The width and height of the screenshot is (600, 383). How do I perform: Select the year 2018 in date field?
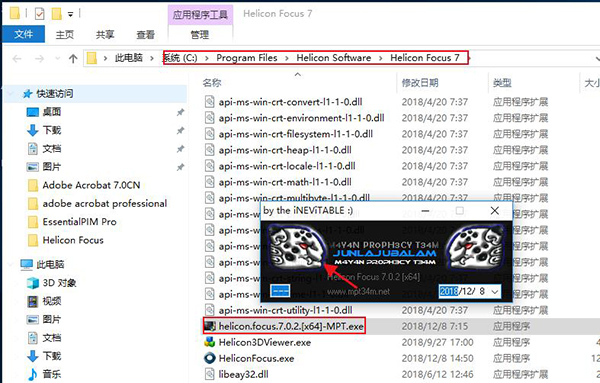pos(449,292)
